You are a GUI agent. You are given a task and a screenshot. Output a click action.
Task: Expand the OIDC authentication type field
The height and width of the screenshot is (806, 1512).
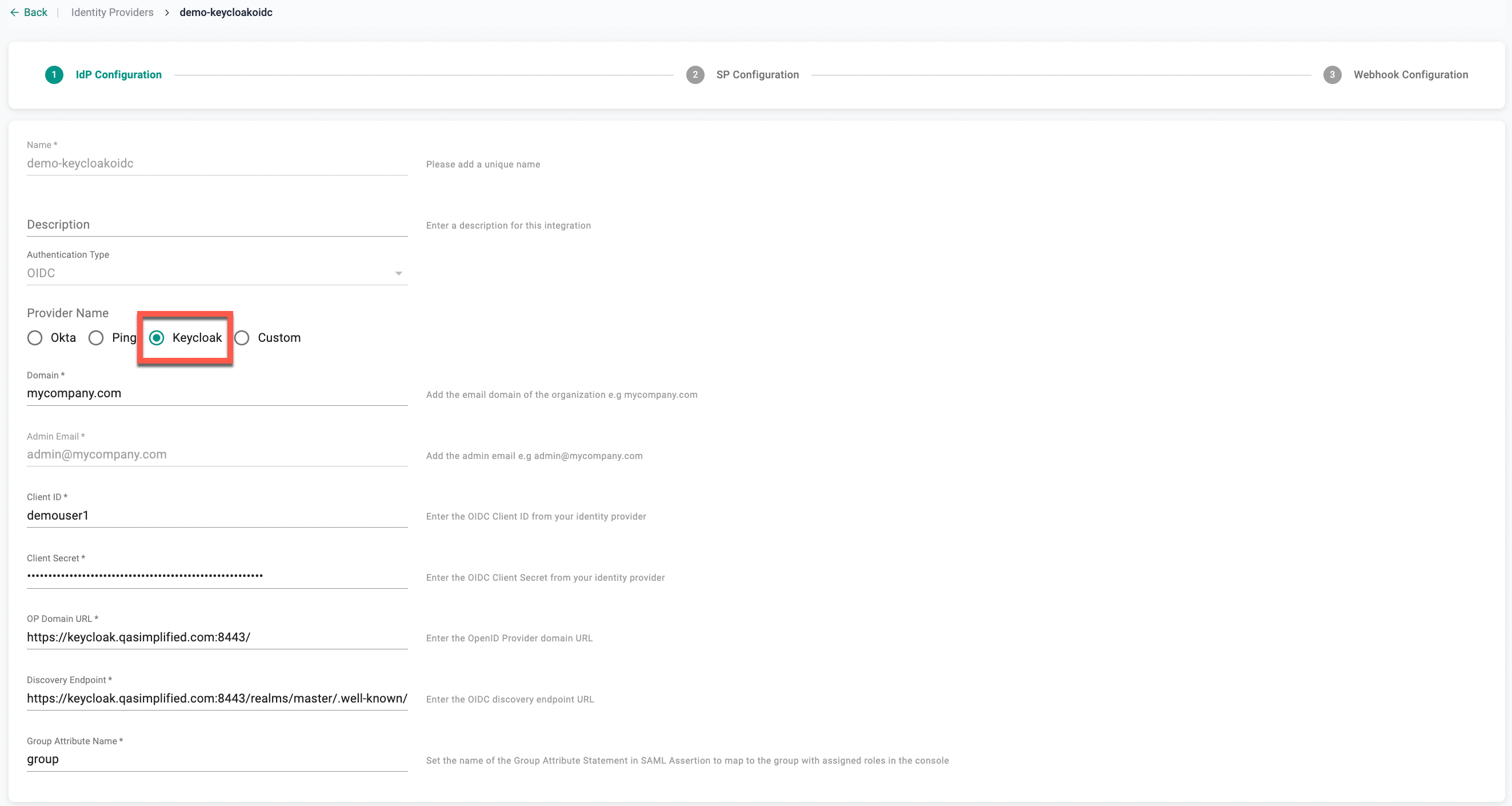point(211,273)
